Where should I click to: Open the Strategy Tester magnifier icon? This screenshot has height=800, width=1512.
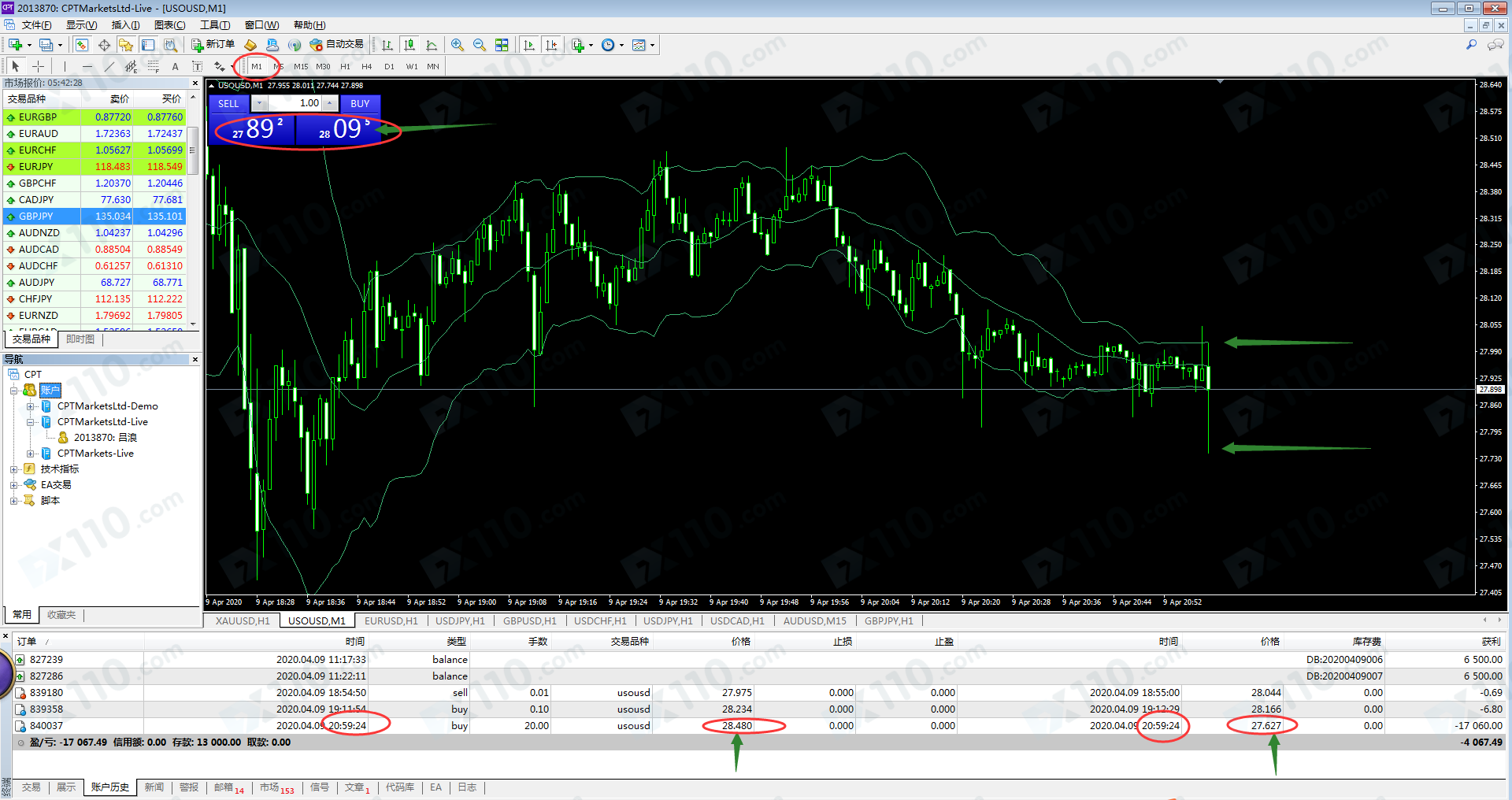click(x=170, y=45)
